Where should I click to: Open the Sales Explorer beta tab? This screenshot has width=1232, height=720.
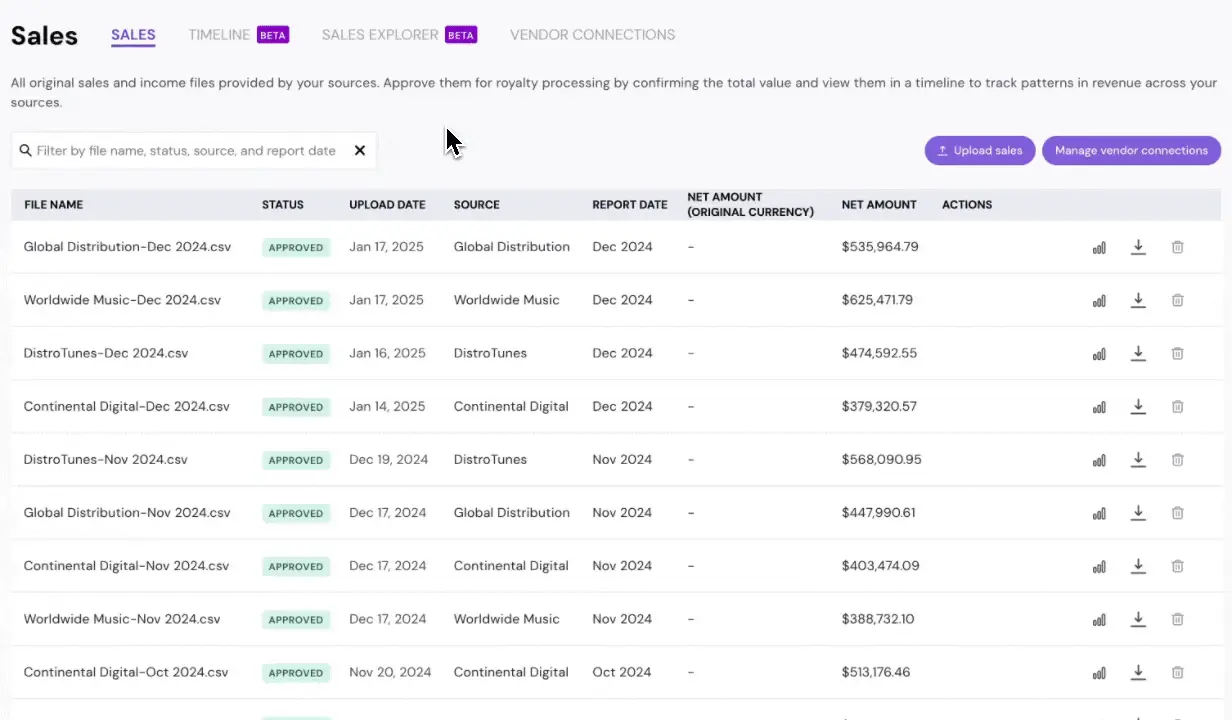(399, 35)
